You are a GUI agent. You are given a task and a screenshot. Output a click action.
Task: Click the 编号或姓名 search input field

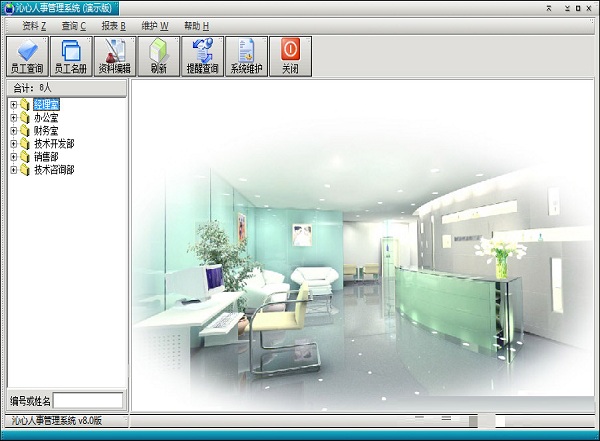pos(88,401)
